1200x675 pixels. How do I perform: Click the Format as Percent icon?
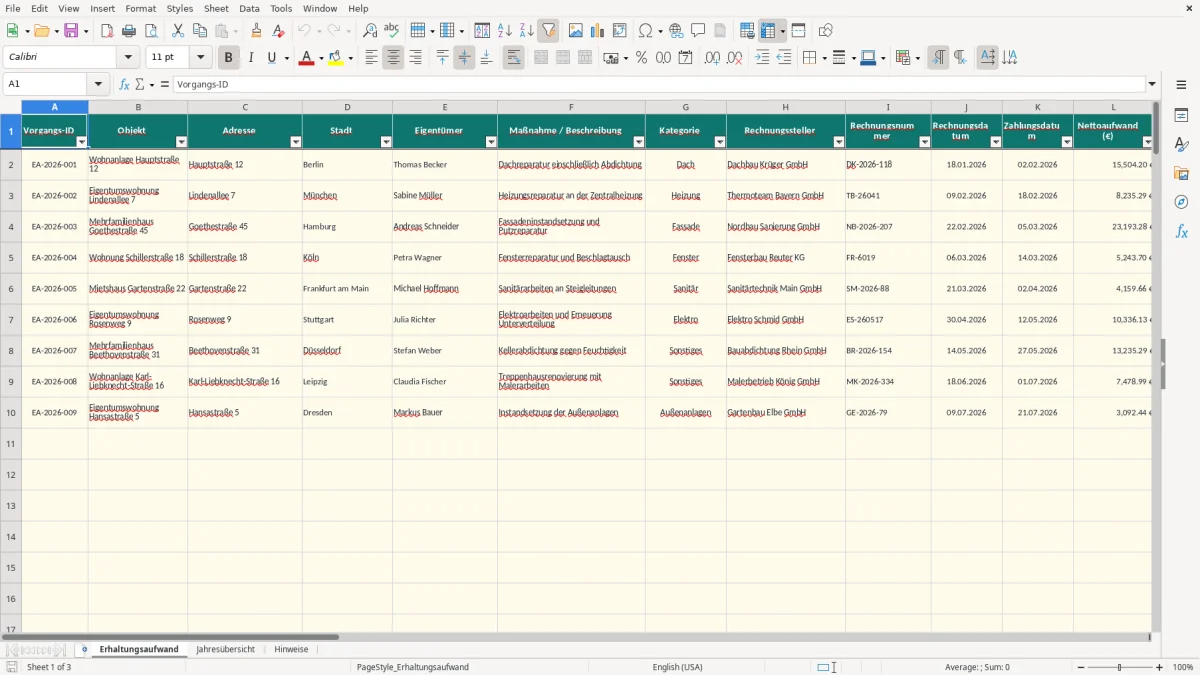click(641, 58)
